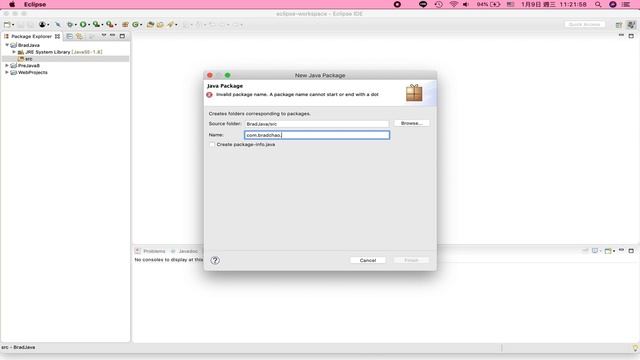Click the Cancel button in dialog
This screenshot has height=360, width=640.
(x=368, y=260)
